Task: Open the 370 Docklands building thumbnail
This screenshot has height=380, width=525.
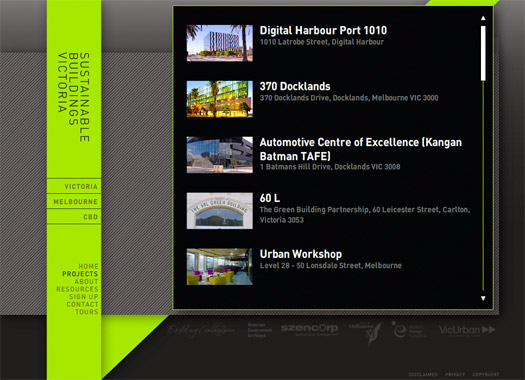Action: (x=220, y=99)
